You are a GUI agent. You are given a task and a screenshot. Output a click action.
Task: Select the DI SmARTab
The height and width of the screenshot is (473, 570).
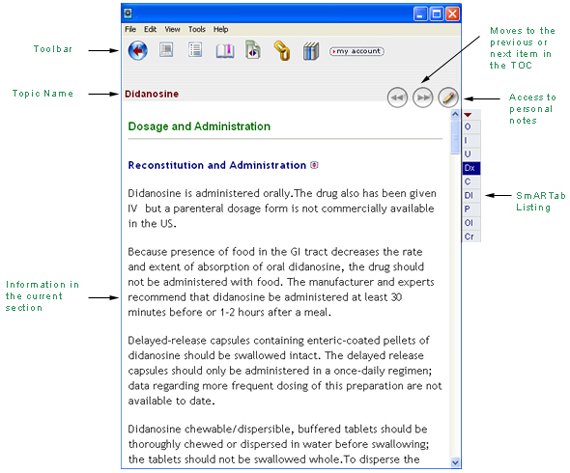tap(471, 195)
